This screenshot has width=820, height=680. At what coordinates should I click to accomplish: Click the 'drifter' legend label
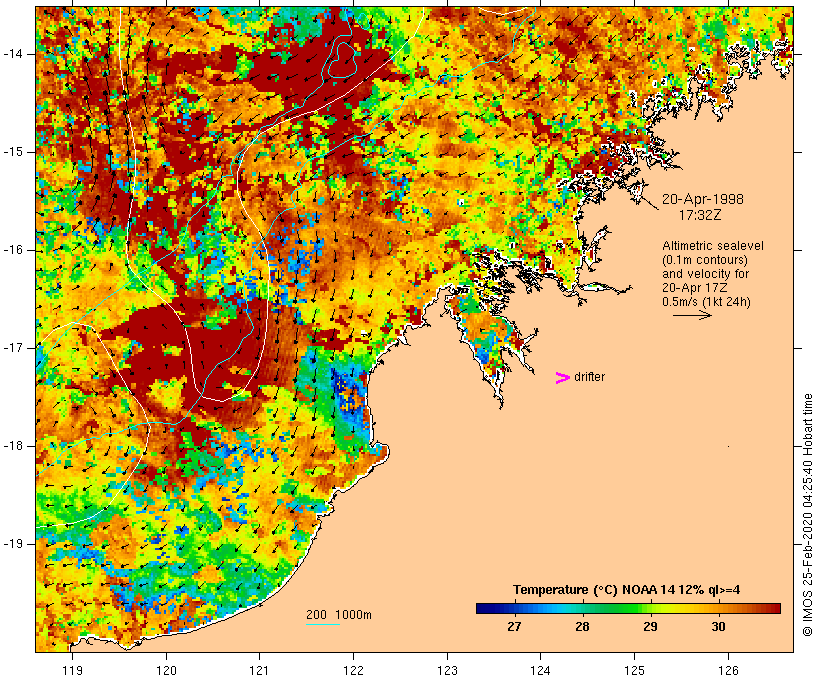click(589, 377)
